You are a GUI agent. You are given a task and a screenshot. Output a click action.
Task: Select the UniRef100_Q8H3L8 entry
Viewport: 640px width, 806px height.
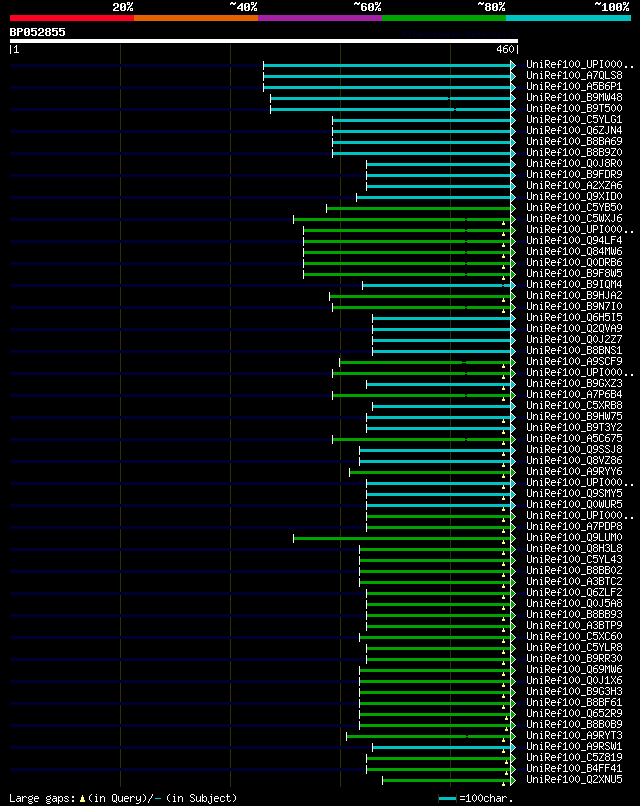coord(574,548)
